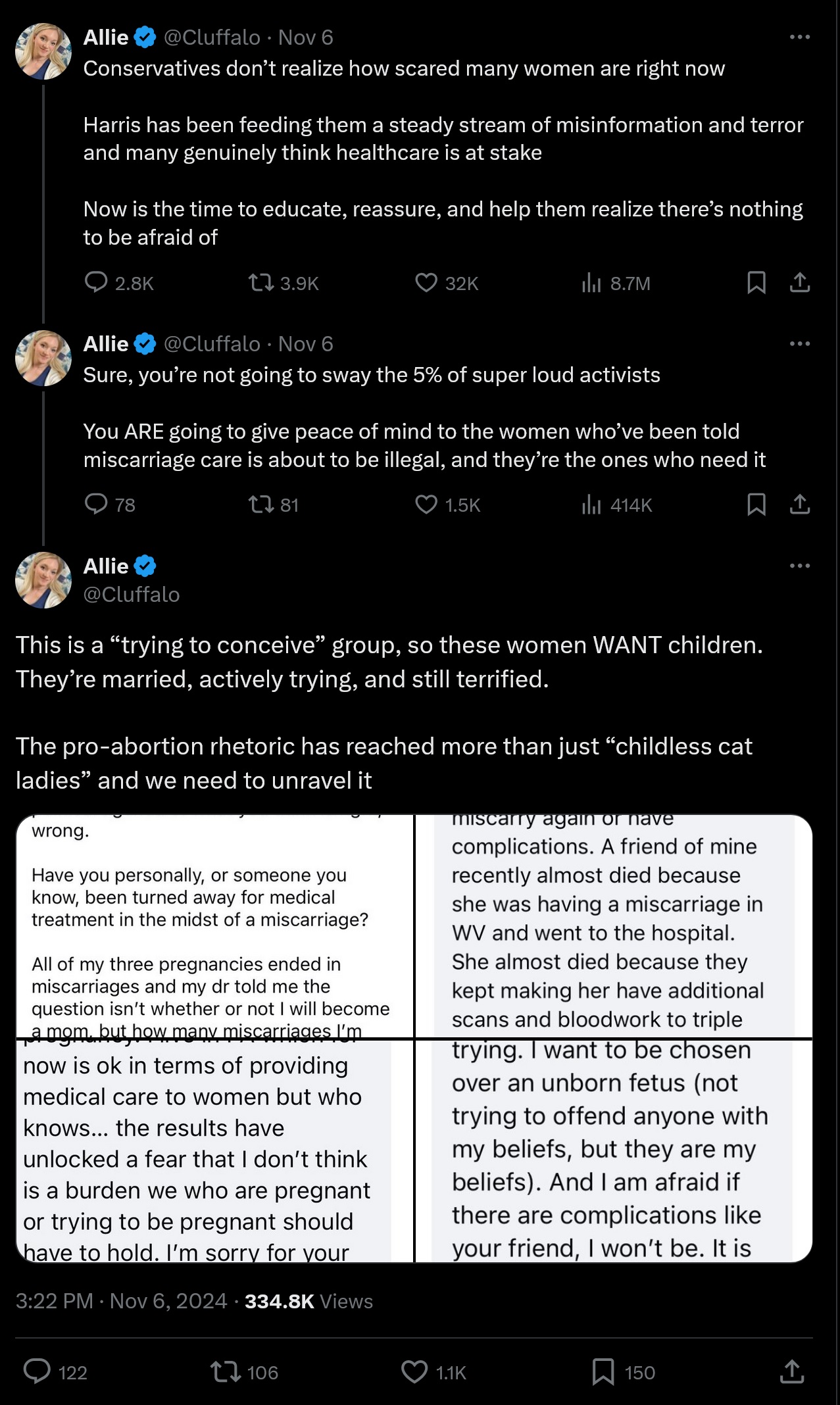Reply to the main tweet with 122 replies

37,1372
